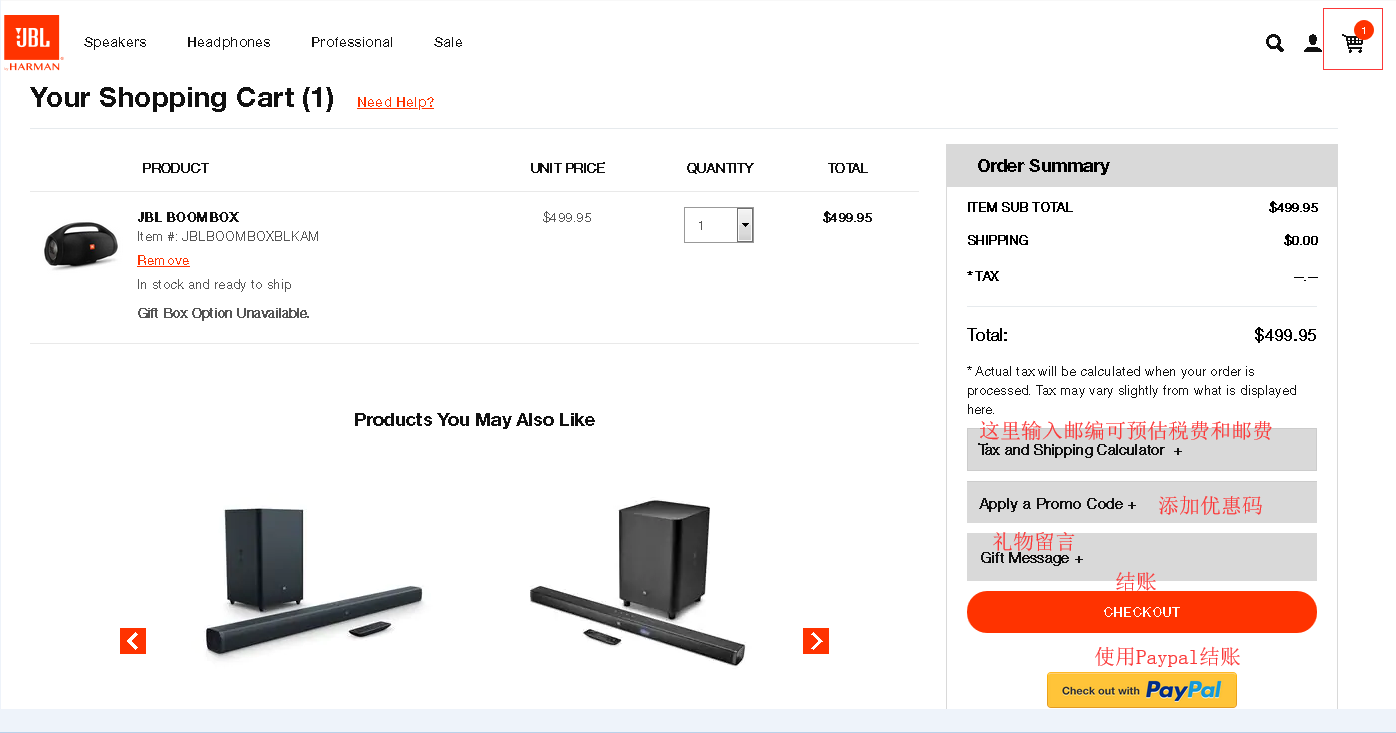Open the Headphones menu
This screenshot has height=733, width=1396.
click(x=228, y=42)
